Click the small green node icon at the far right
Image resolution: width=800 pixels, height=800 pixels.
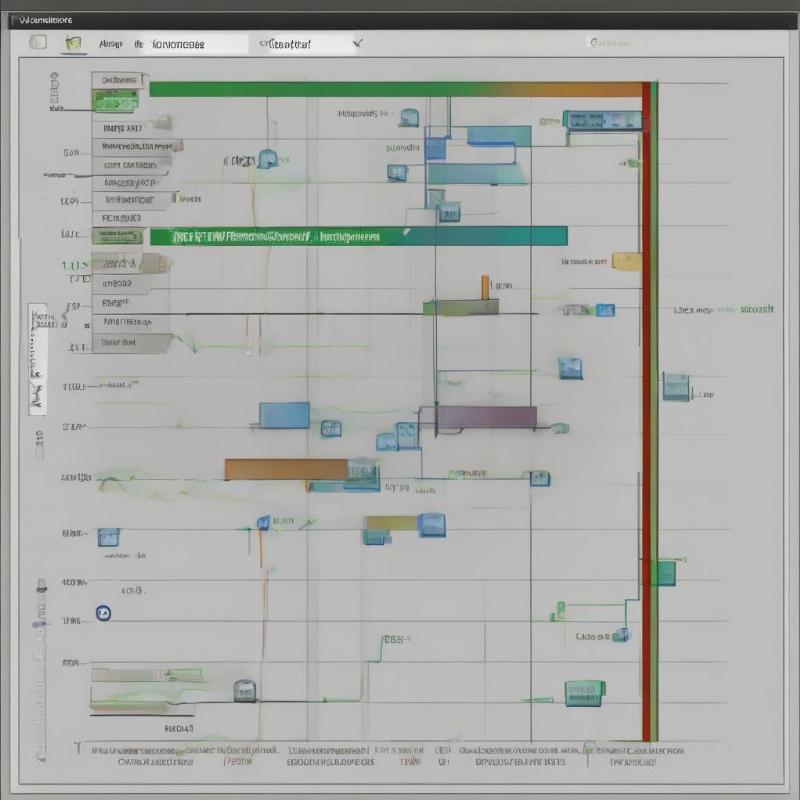(663, 572)
